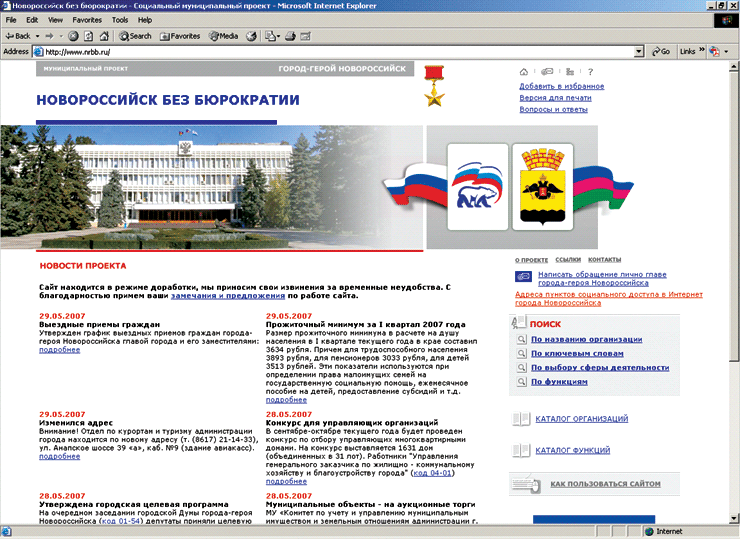Open the Mail dropdown arrow
740x539 pixels.
[278, 36]
